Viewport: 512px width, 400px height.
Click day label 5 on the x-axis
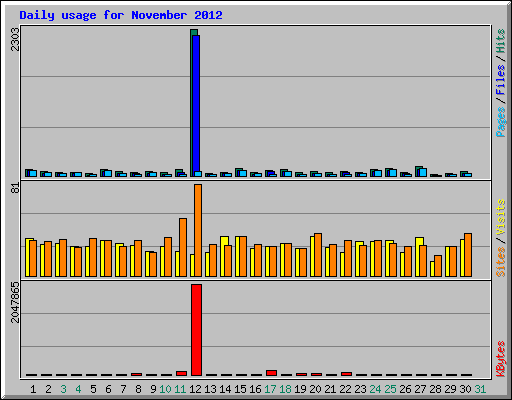click(x=93, y=389)
